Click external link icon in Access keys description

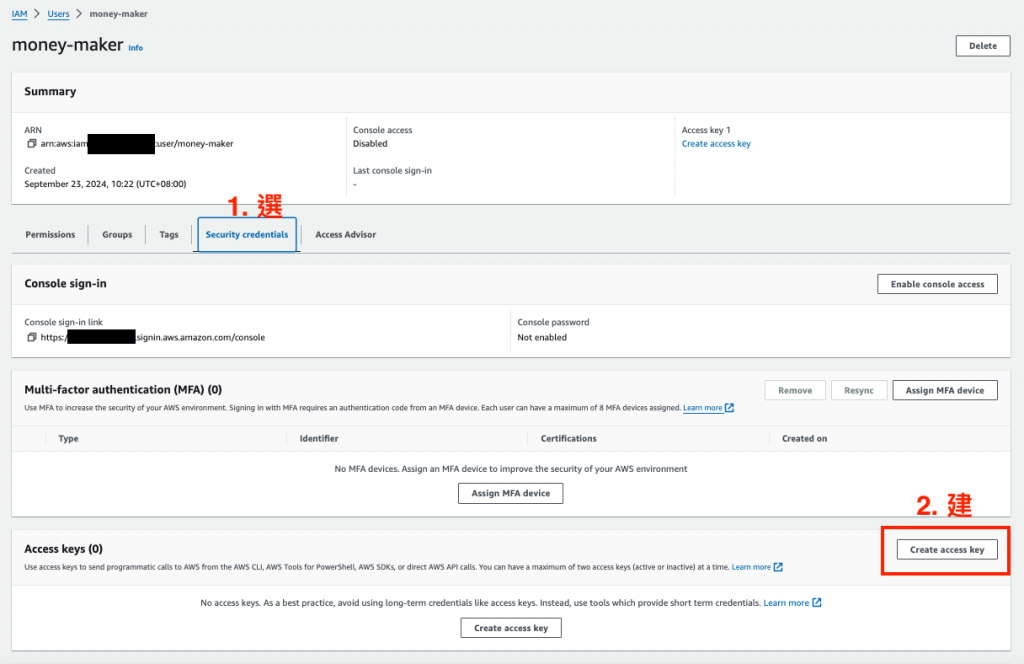[x=778, y=567]
